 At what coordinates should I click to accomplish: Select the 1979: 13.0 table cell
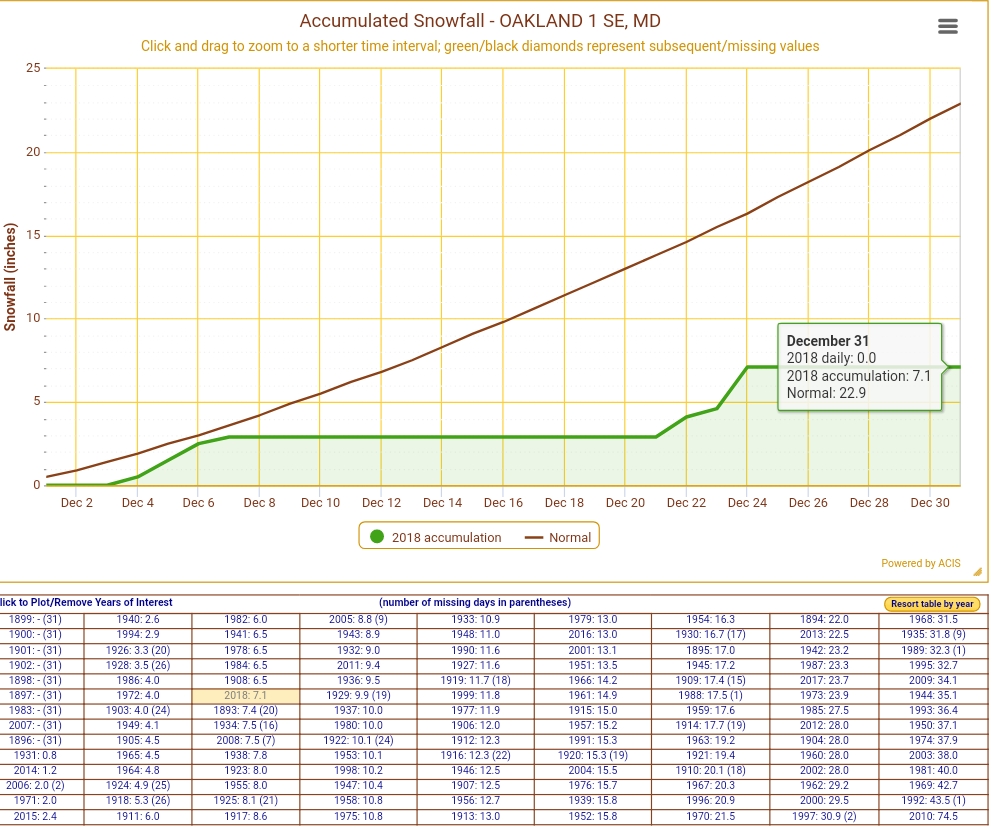coord(592,619)
